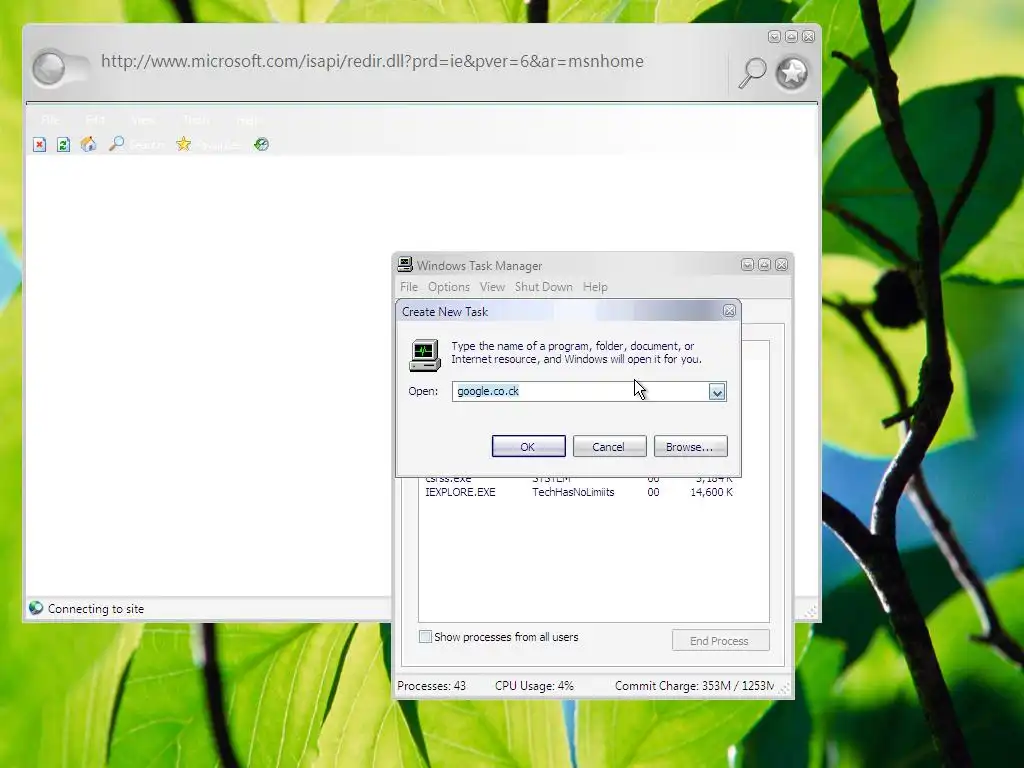Image resolution: width=1024 pixels, height=768 pixels.
Task: Open the File menu in Task Manager
Action: click(x=409, y=287)
